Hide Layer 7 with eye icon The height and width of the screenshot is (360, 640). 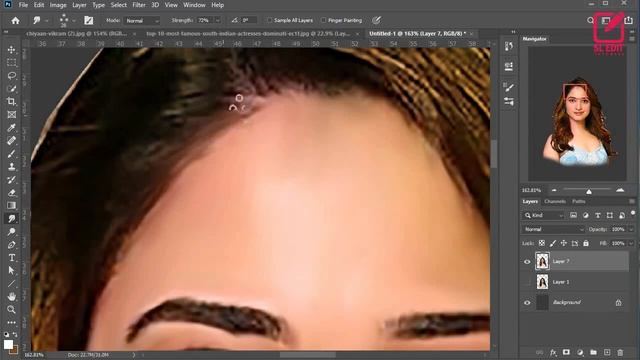[x=527, y=262]
